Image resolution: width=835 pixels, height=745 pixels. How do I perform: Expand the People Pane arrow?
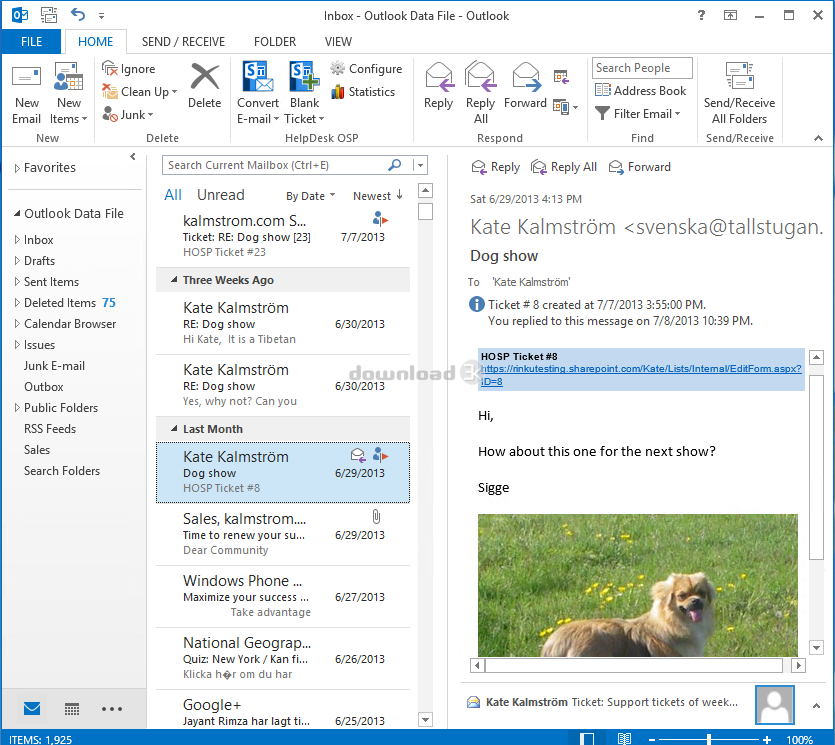816,706
